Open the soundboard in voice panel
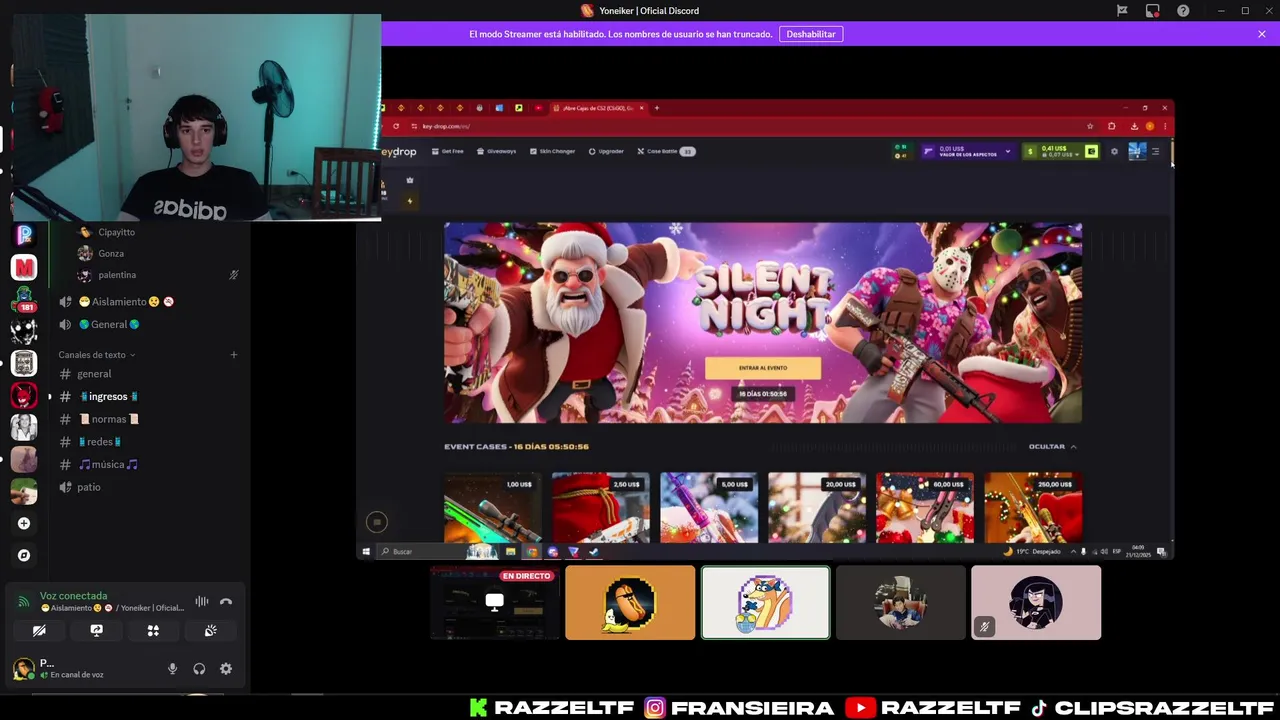The width and height of the screenshot is (1280, 720). (x=210, y=631)
